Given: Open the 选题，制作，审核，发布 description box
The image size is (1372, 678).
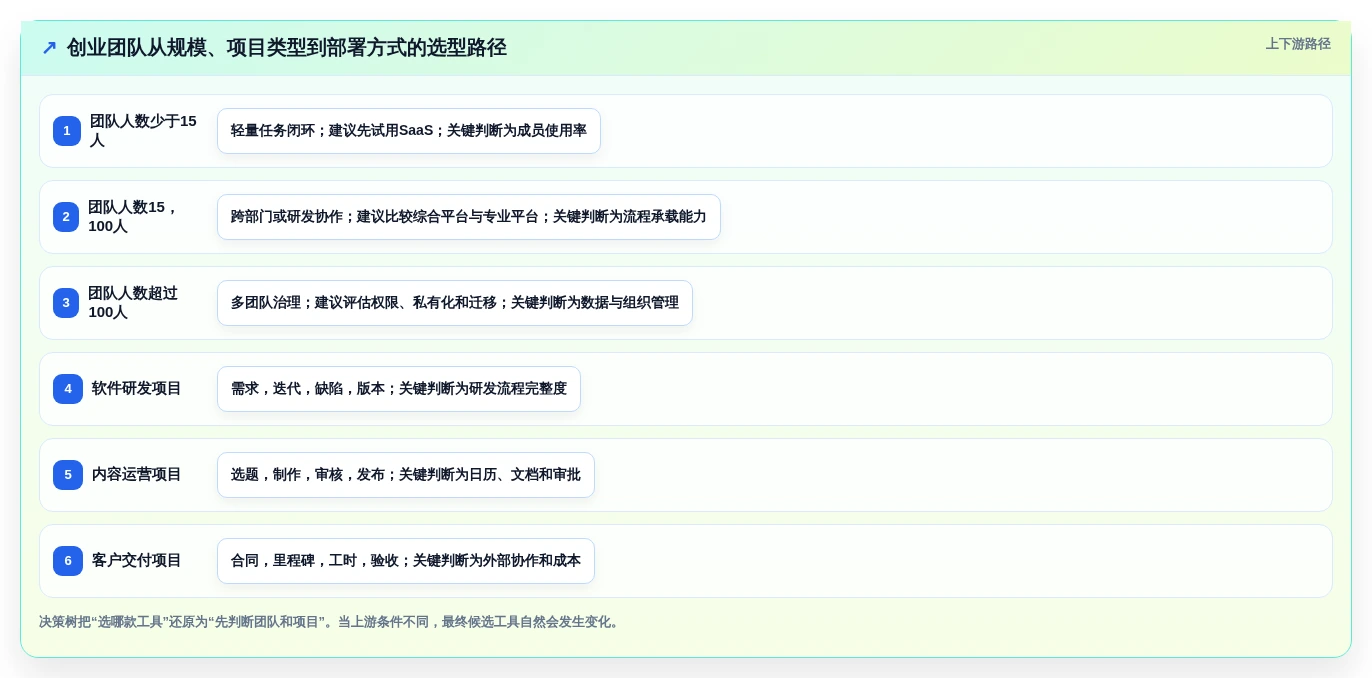Looking at the screenshot, I should coord(406,475).
